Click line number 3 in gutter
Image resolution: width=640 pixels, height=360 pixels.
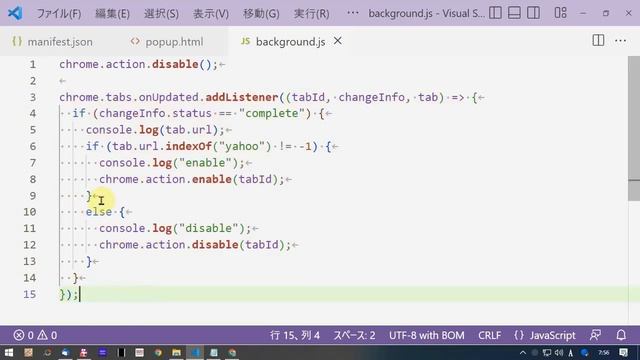pos(33,98)
